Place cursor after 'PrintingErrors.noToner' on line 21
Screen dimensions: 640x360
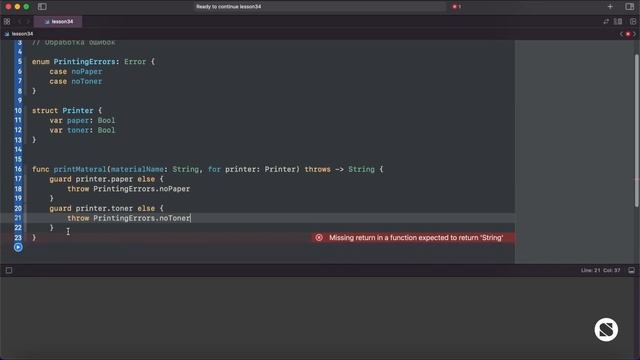click(x=191, y=218)
